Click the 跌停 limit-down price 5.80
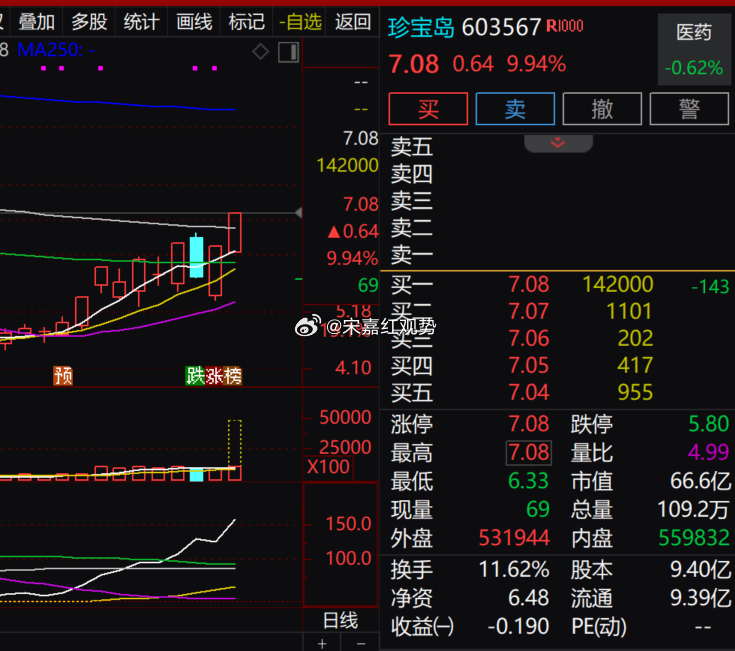Viewport: 735px width, 651px height. [708, 424]
